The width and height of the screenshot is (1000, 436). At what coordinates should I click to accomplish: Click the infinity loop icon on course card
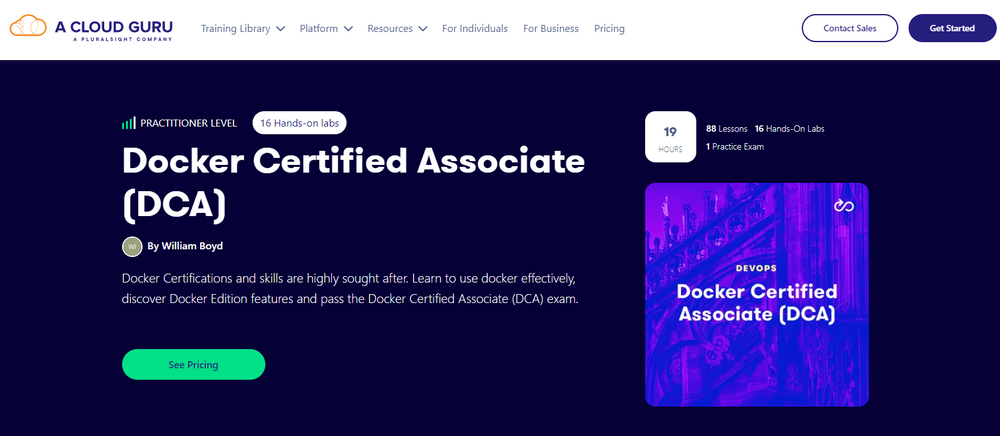pos(844,206)
